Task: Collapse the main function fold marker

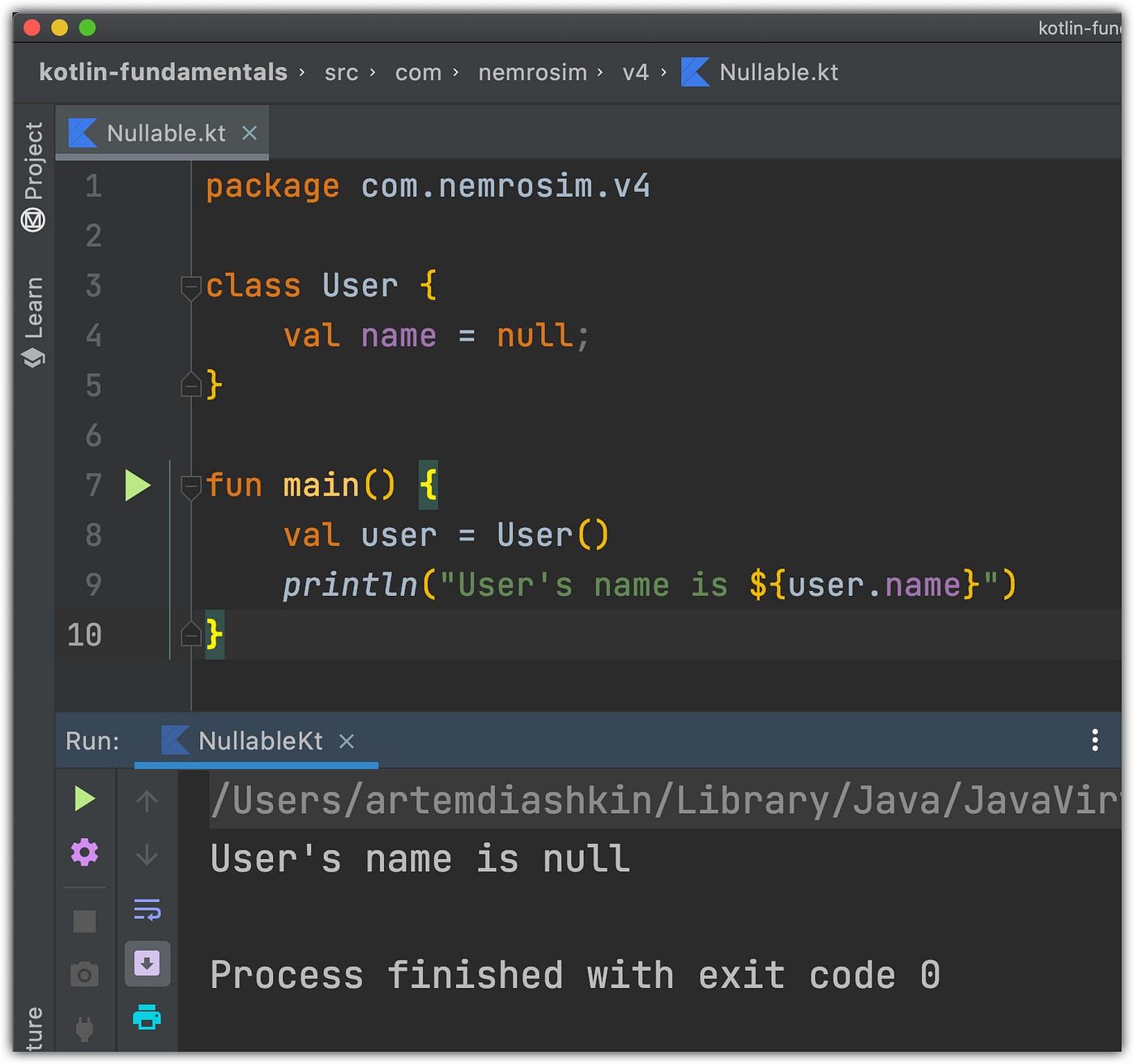Action: point(191,483)
